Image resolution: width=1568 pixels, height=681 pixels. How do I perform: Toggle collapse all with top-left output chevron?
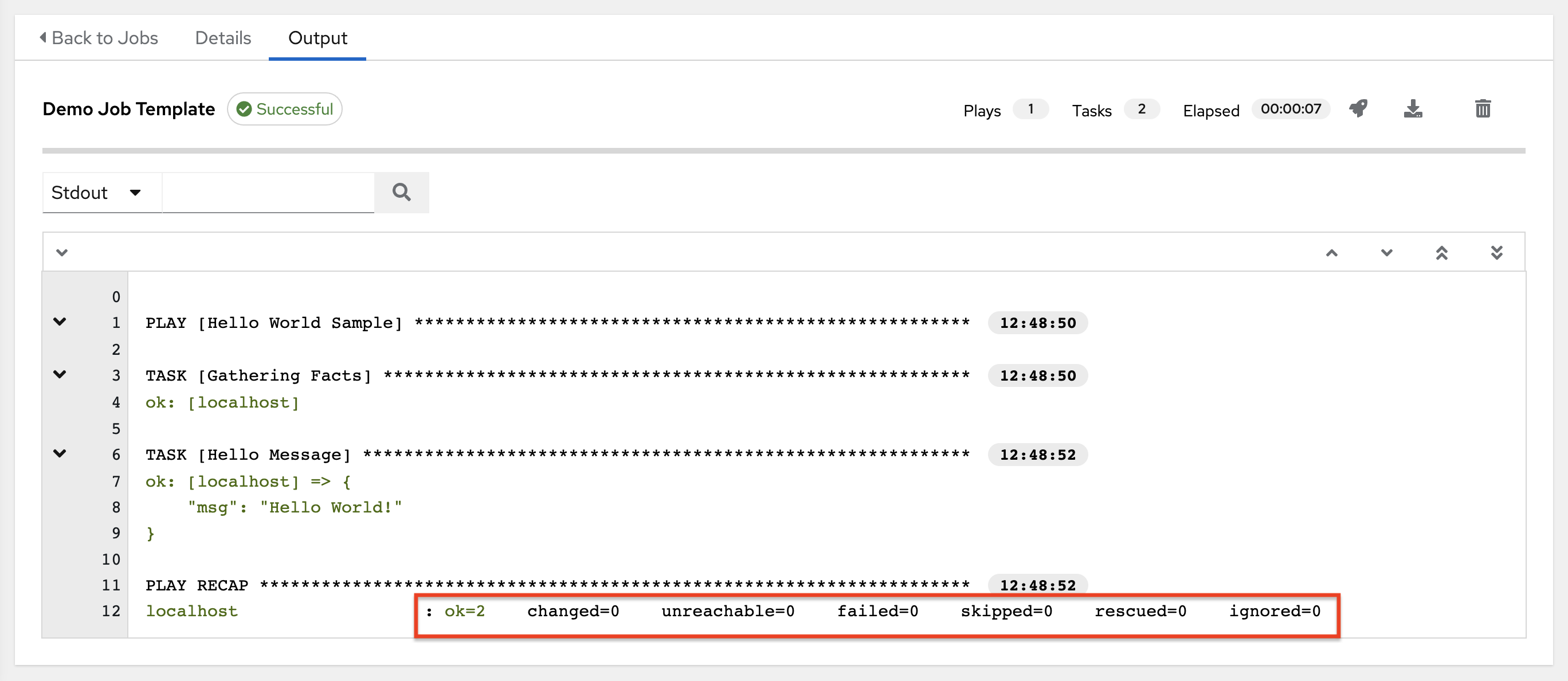coord(61,252)
